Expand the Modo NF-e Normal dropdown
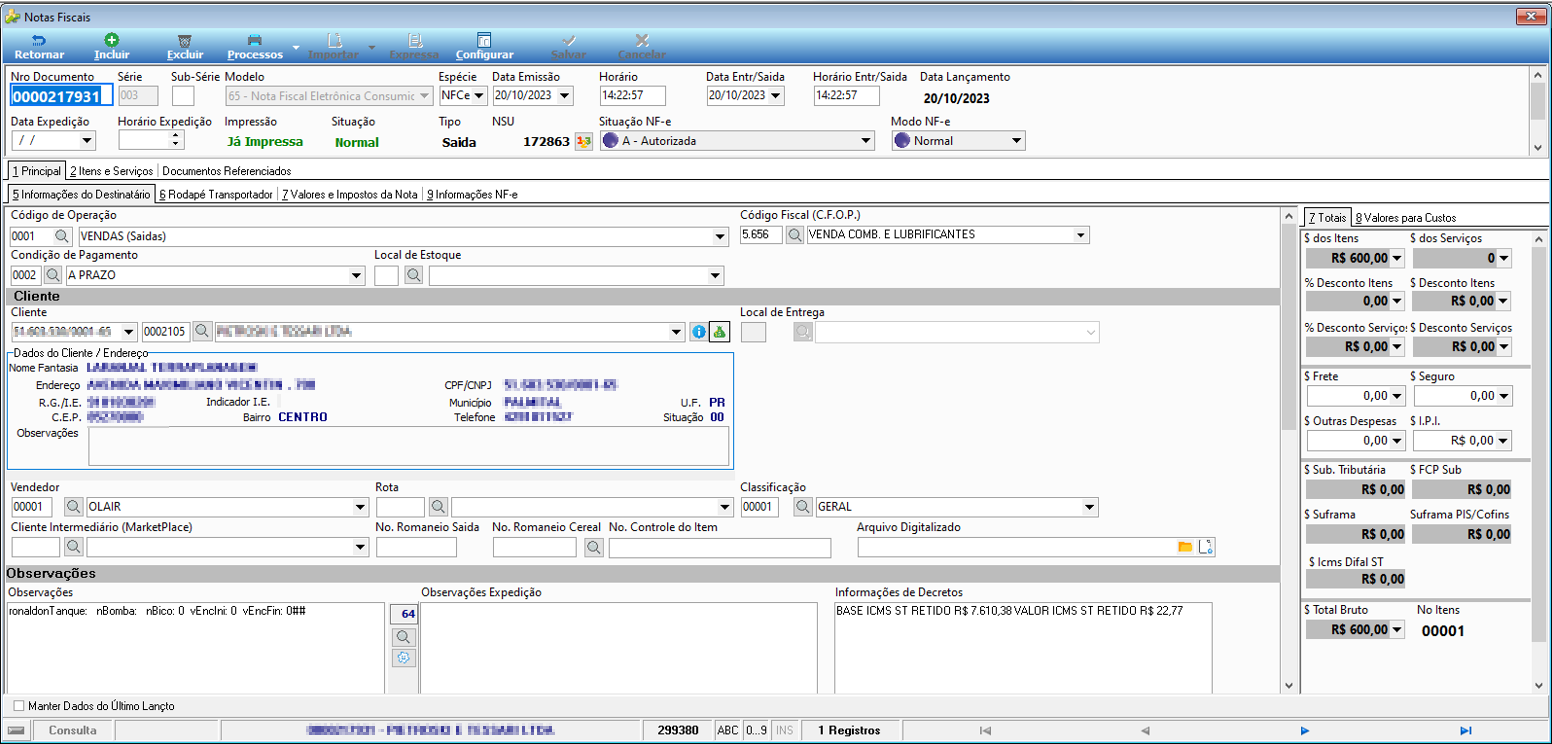This screenshot has height=744, width=1552. pos(1017,141)
